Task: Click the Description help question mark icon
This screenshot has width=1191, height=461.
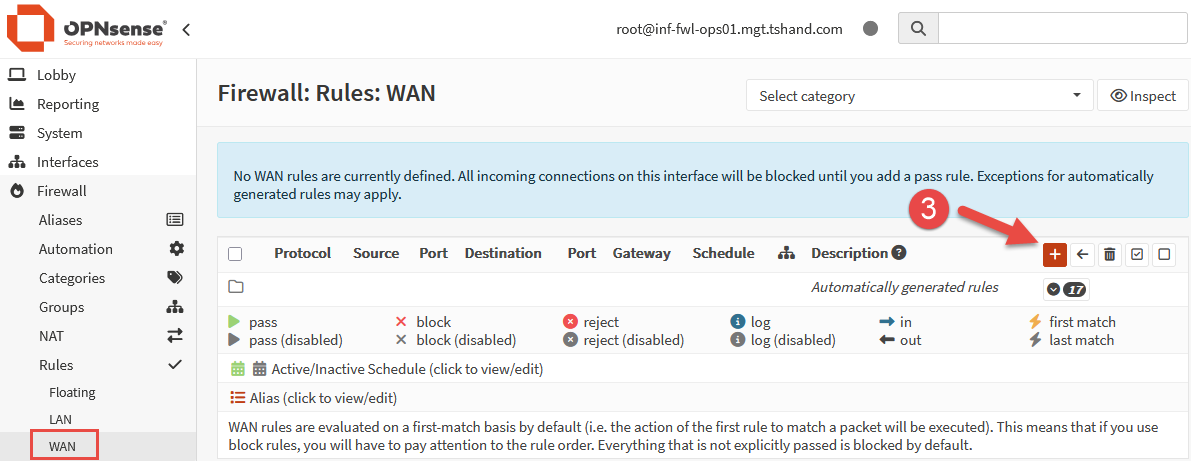Action: coord(899,253)
